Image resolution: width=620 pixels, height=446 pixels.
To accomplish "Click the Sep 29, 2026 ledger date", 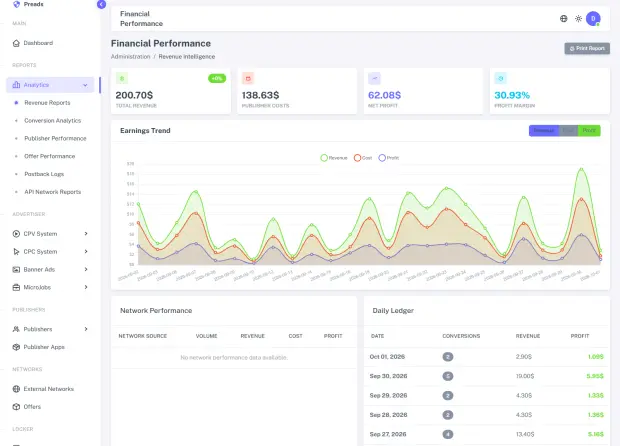I will [x=388, y=395].
